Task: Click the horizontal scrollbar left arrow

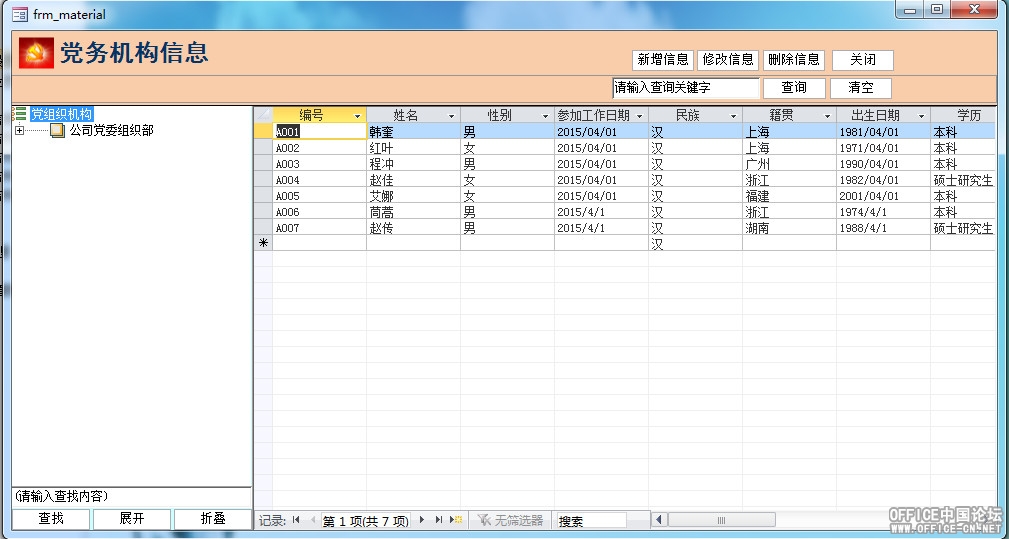Action: point(659,520)
